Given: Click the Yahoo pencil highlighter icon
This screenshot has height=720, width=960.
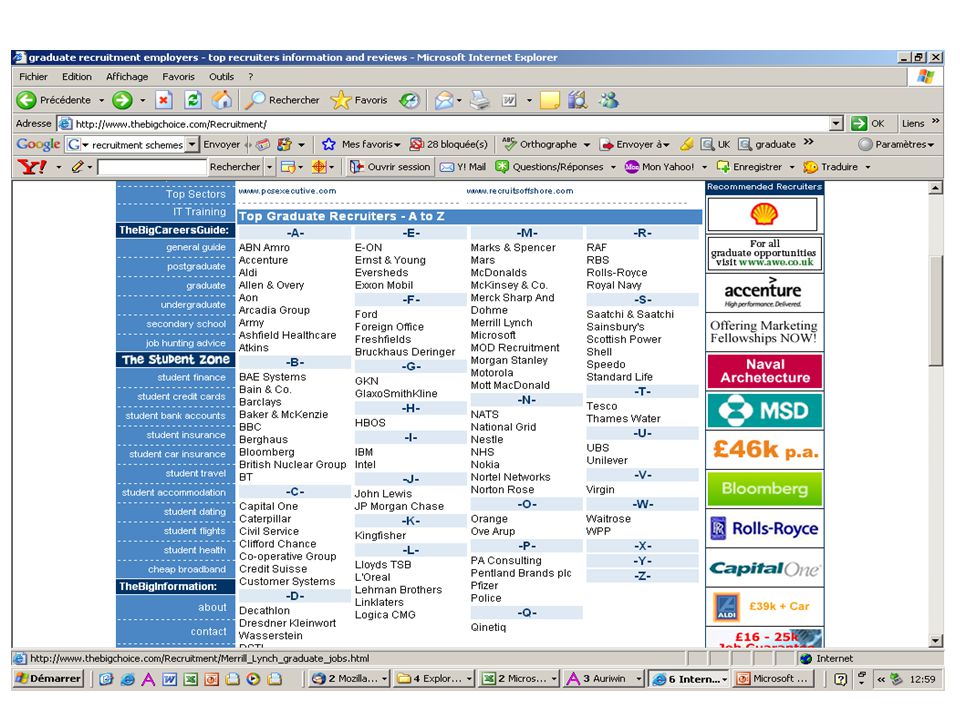Looking at the screenshot, I should click(x=77, y=167).
